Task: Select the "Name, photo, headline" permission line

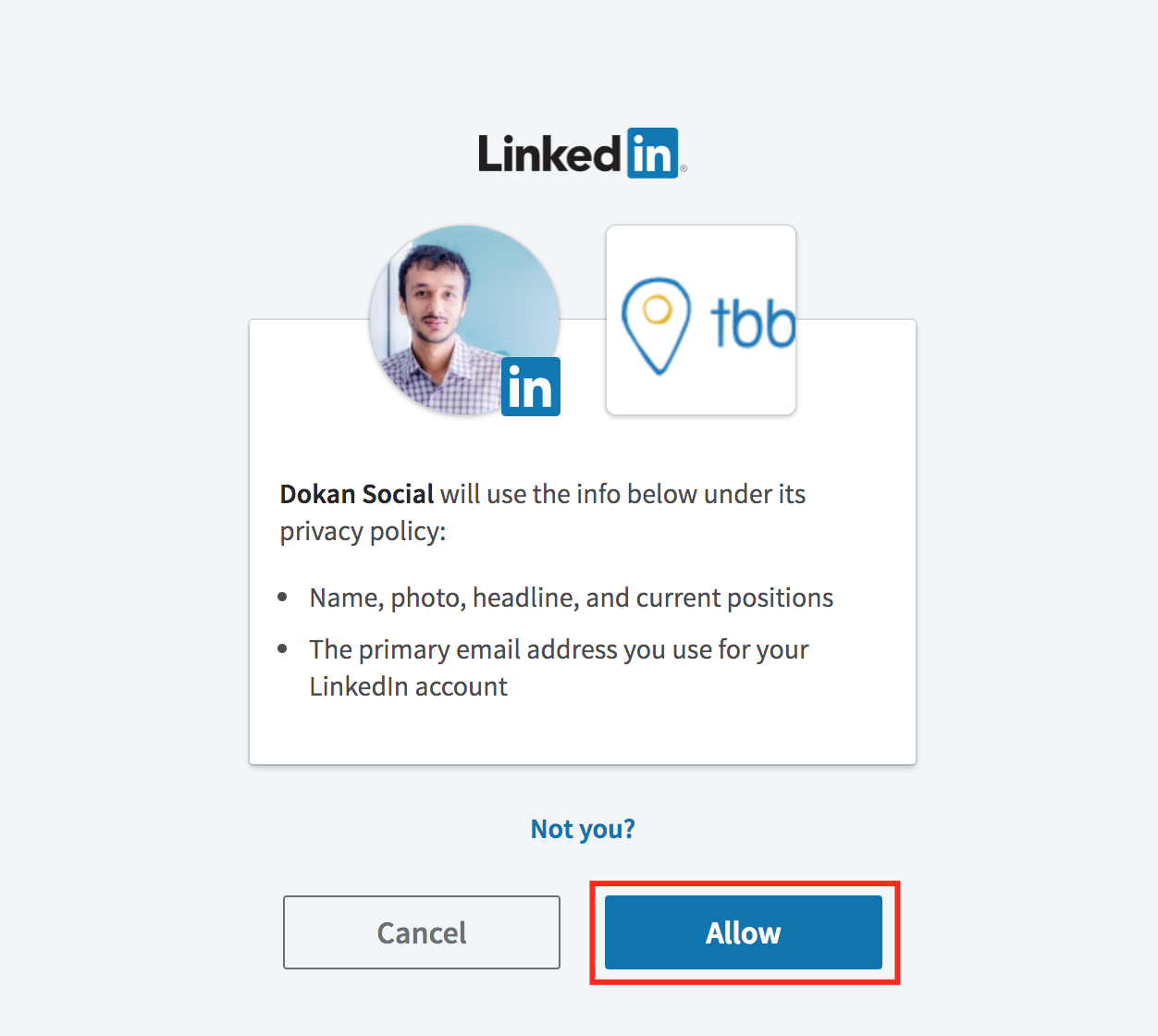Action: click(x=572, y=598)
